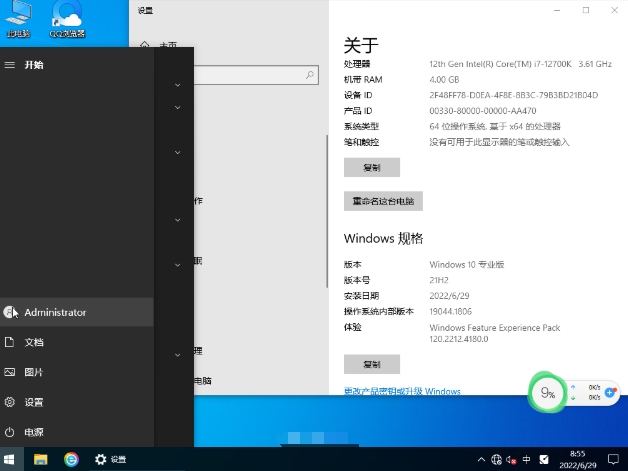Show hidden icons in the system tray
The image size is (628, 471).
[x=482, y=460]
